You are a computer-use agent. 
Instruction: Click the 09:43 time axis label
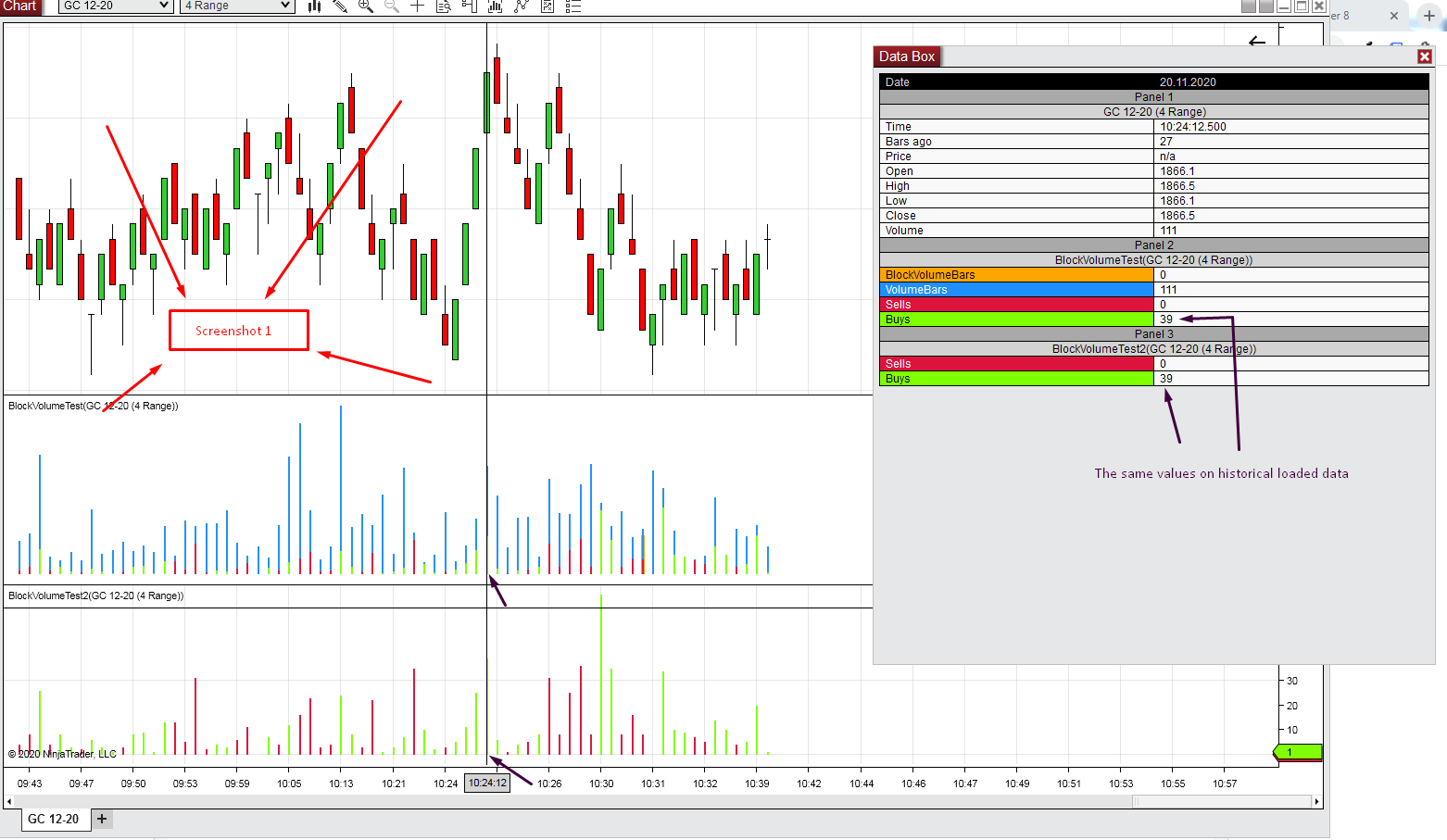[30, 784]
